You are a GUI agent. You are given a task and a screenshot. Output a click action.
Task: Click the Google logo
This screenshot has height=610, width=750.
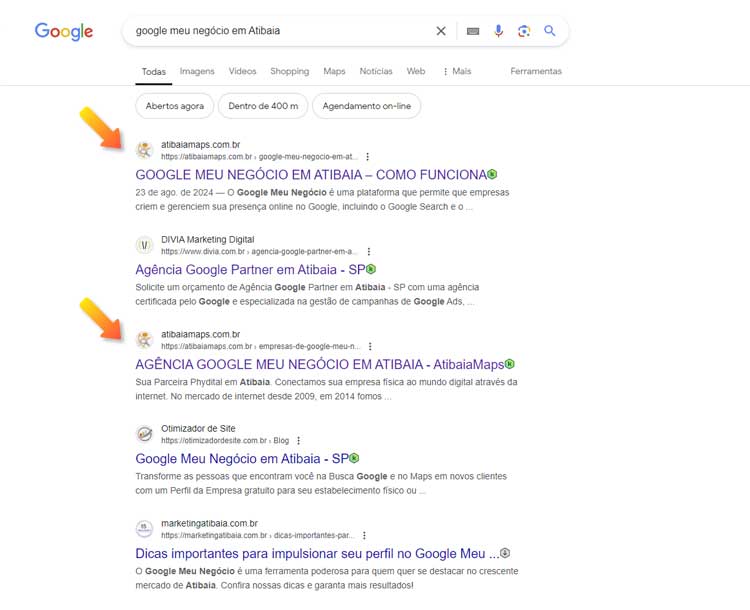(64, 32)
